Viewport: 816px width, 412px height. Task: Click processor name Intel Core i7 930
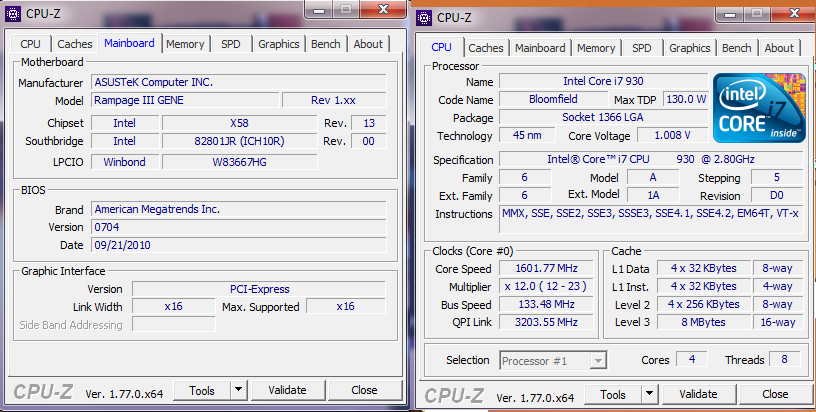click(604, 81)
